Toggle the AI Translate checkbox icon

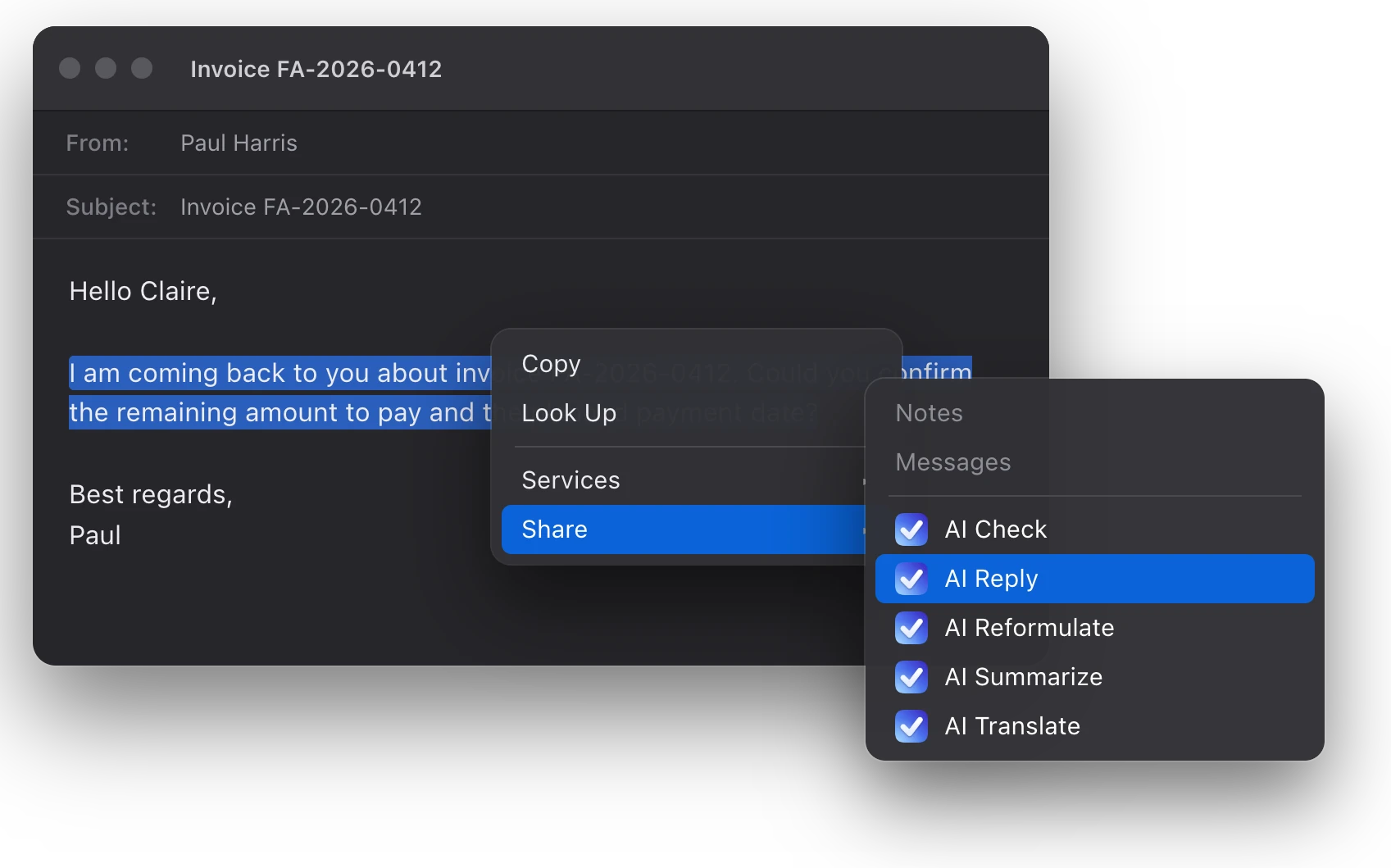click(911, 726)
